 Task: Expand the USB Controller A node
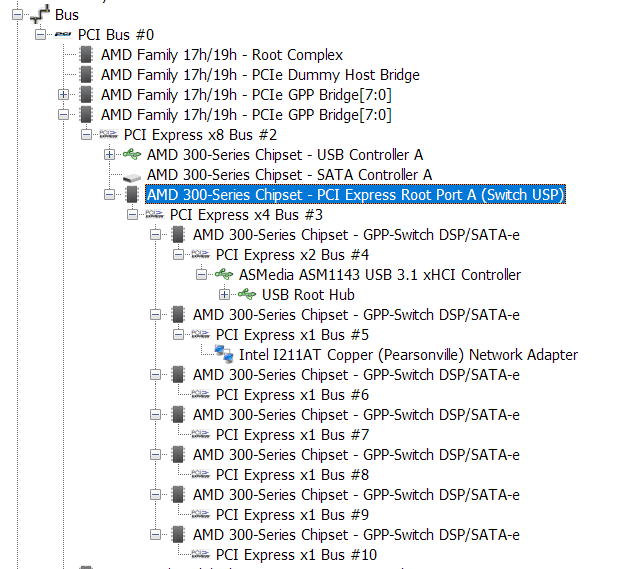tap(109, 154)
